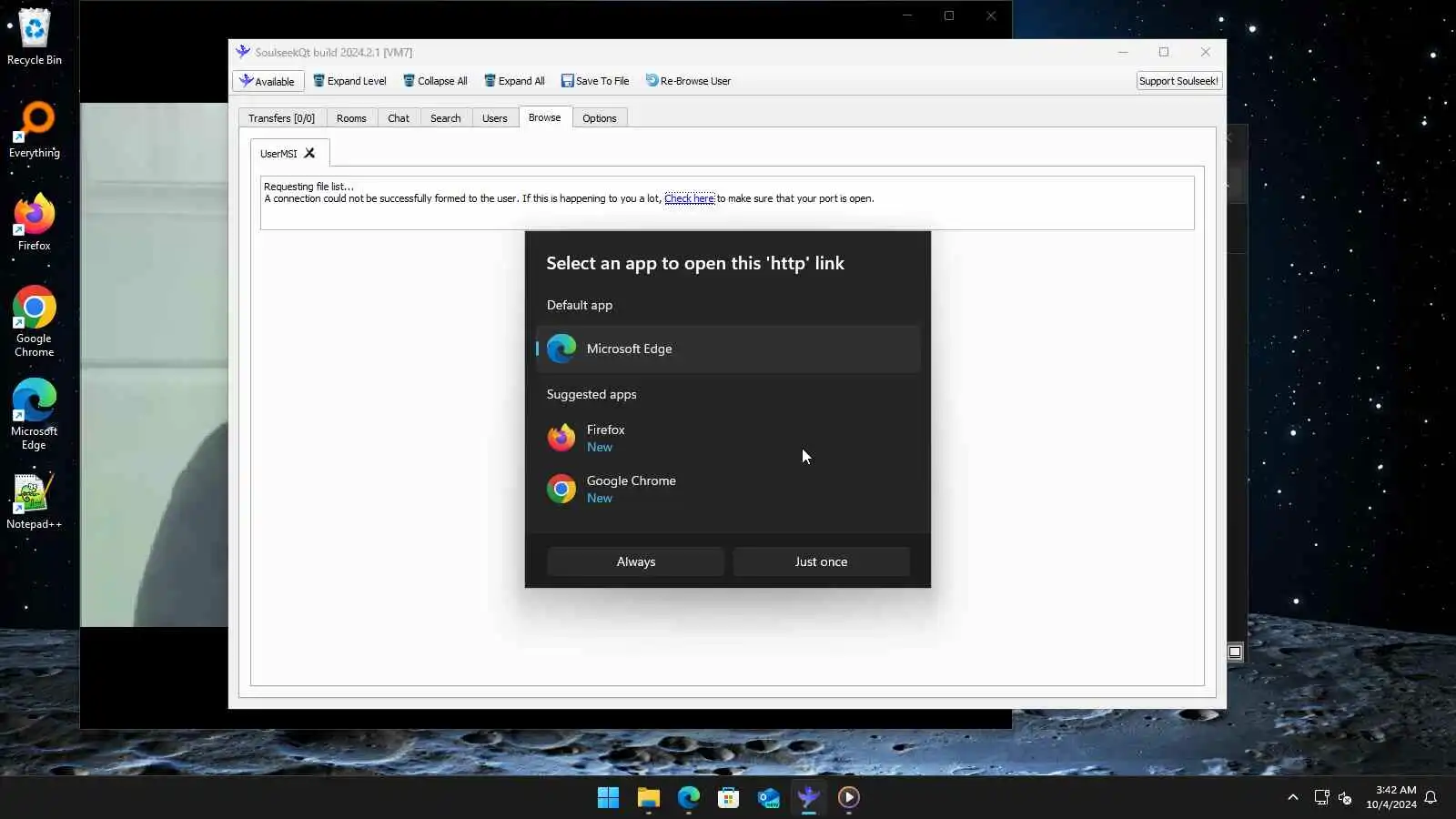Open the clock showing 3:42 AM
This screenshot has height=819, width=1456.
[x=1391, y=797]
